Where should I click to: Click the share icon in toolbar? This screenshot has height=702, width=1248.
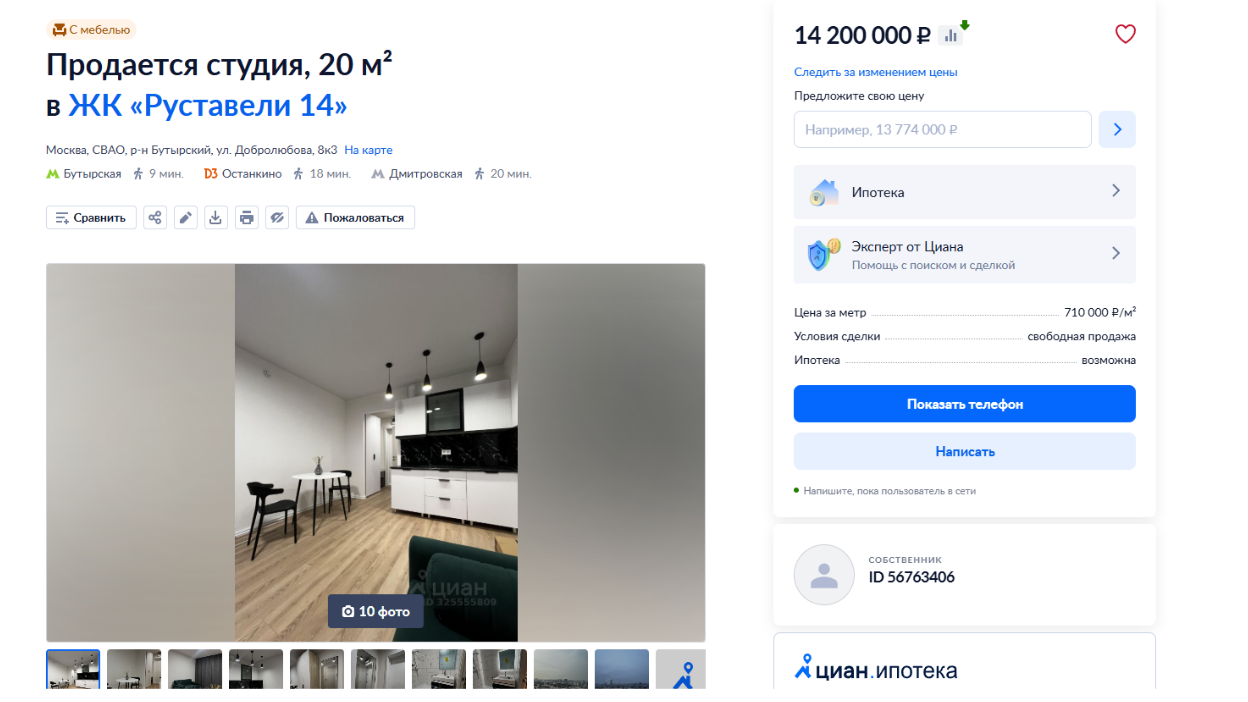(x=155, y=217)
